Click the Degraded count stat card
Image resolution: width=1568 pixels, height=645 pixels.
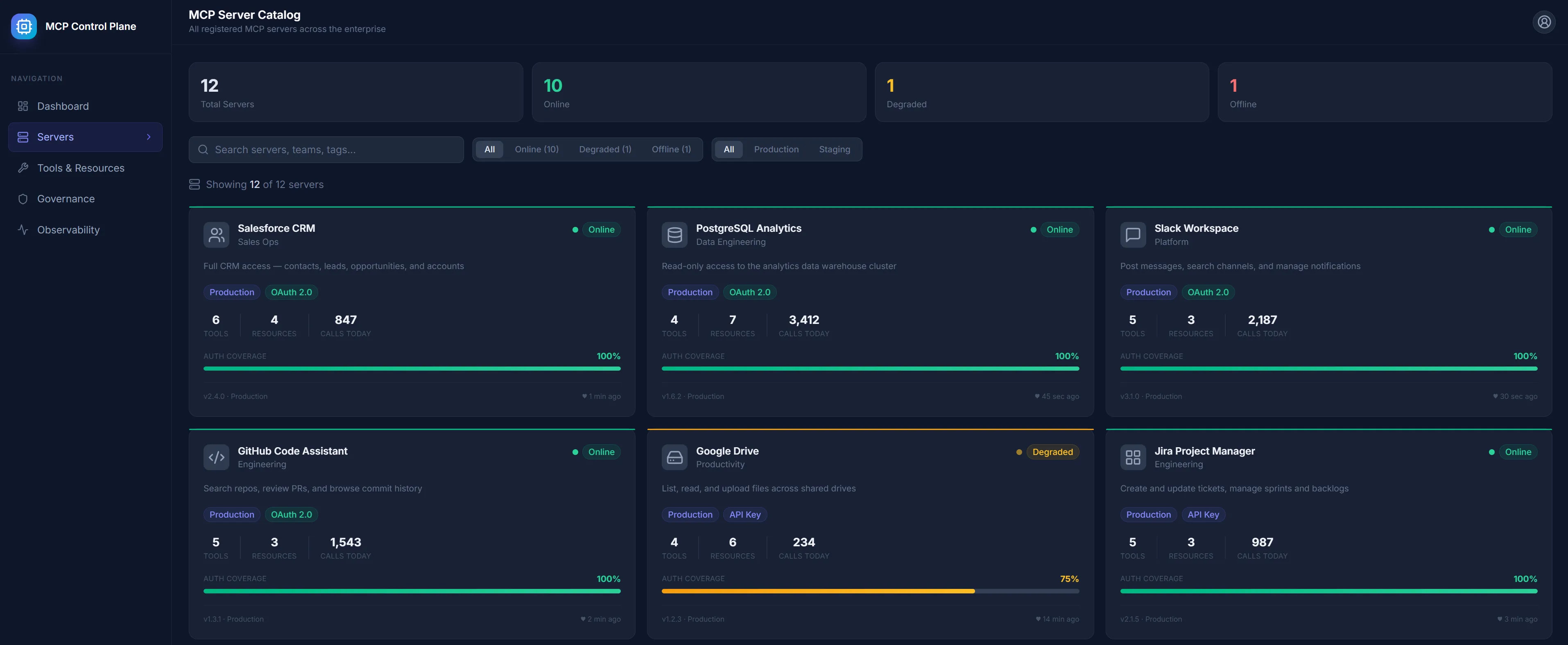click(1041, 93)
